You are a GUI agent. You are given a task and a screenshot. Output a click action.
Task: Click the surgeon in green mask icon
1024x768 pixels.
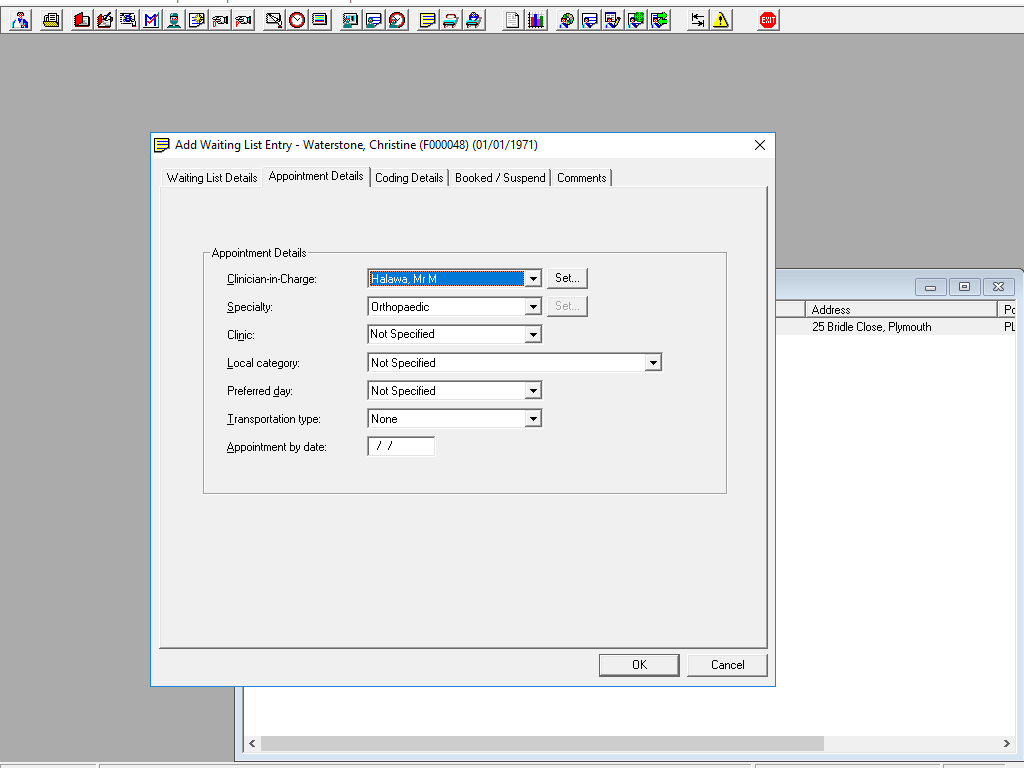coord(174,20)
